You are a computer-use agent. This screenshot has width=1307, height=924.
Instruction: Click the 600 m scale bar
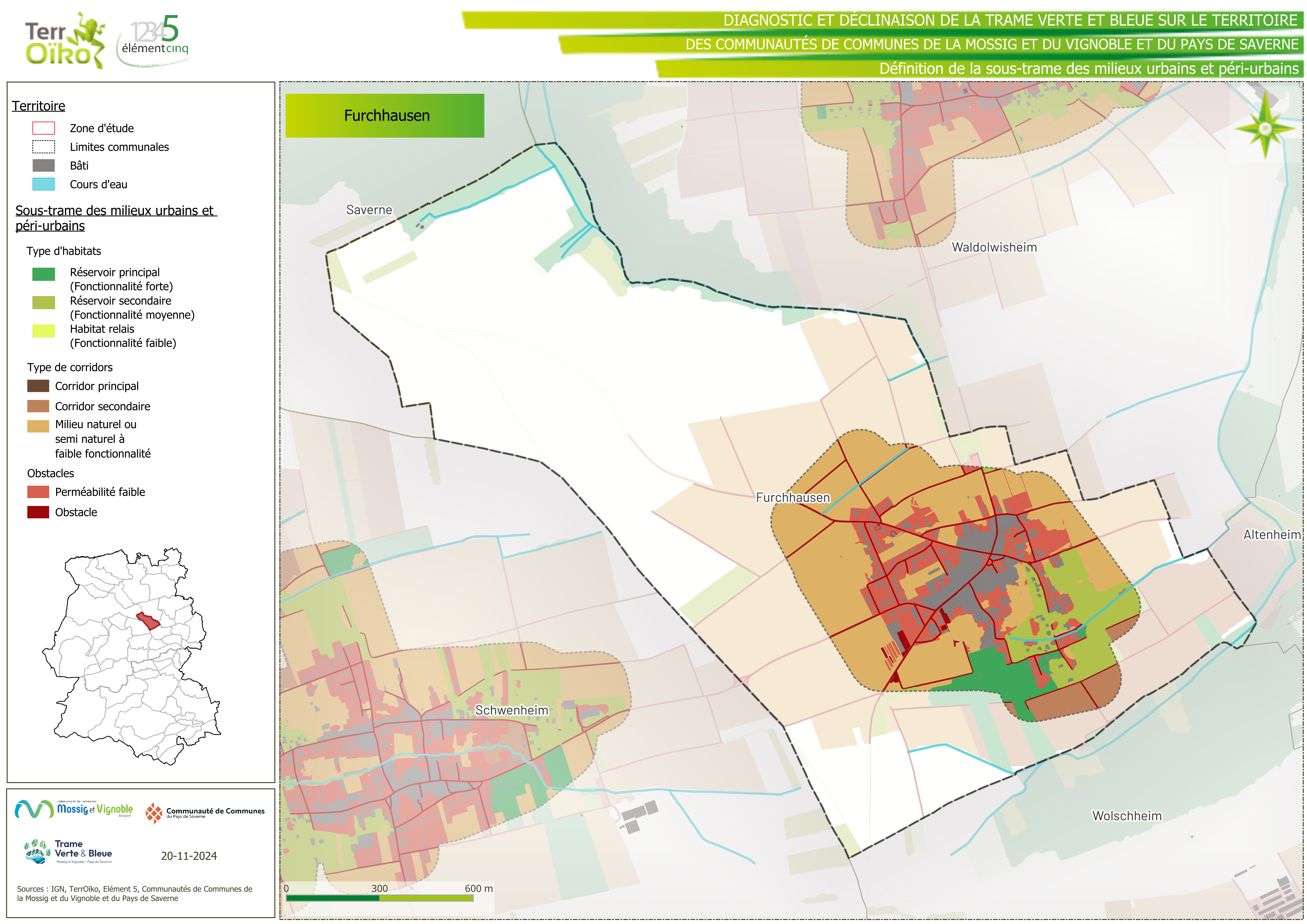click(380, 898)
